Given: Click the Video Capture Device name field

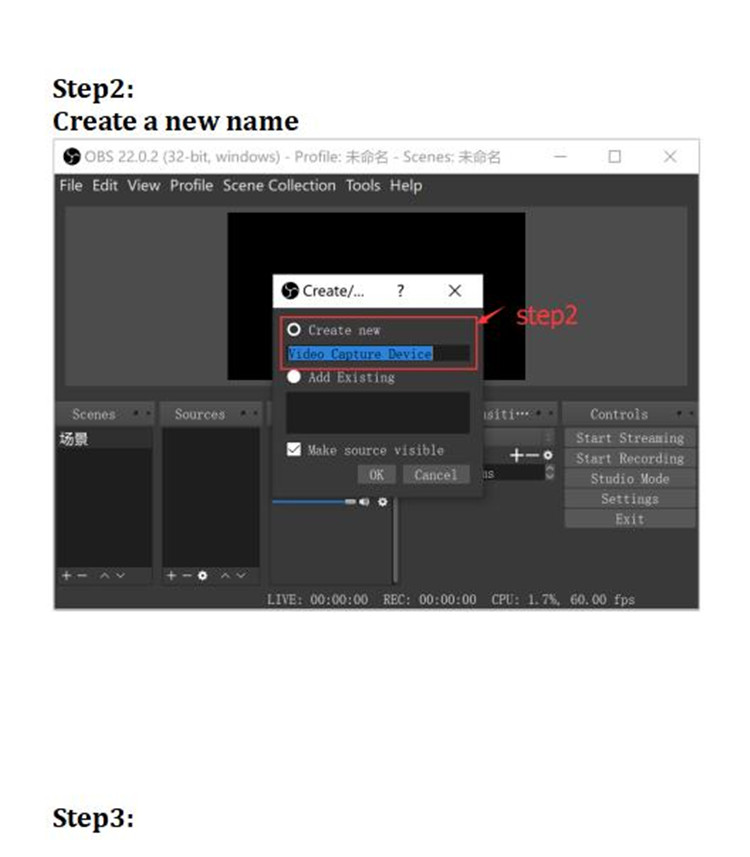Looking at the screenshot, I should (377, 354).
